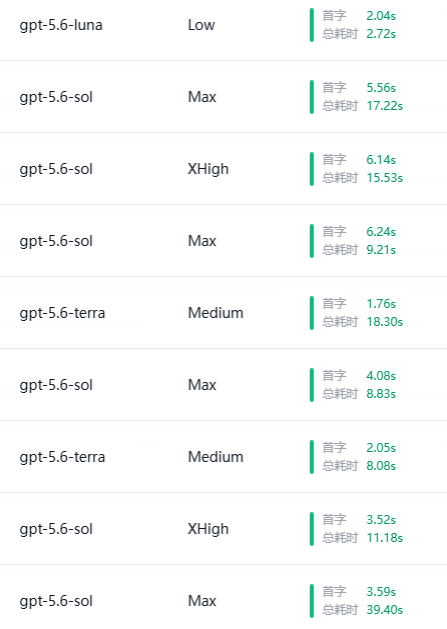Click the 6.24s first-token time
Image resolution: width=447 pixels, height=629 pixels.
[x=381, y=232]
